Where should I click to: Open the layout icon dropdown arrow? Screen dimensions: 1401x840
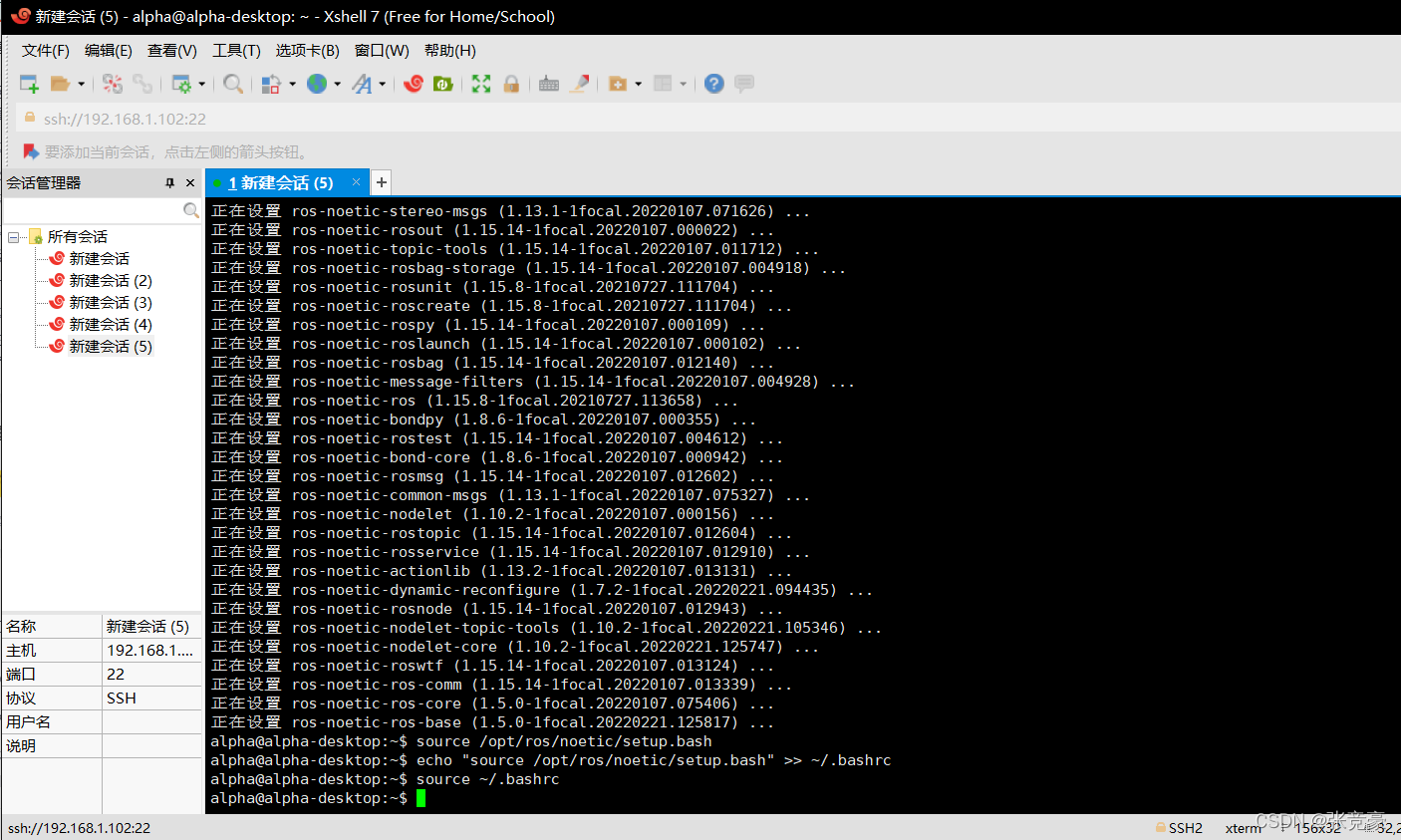click(x=684, y=84)
